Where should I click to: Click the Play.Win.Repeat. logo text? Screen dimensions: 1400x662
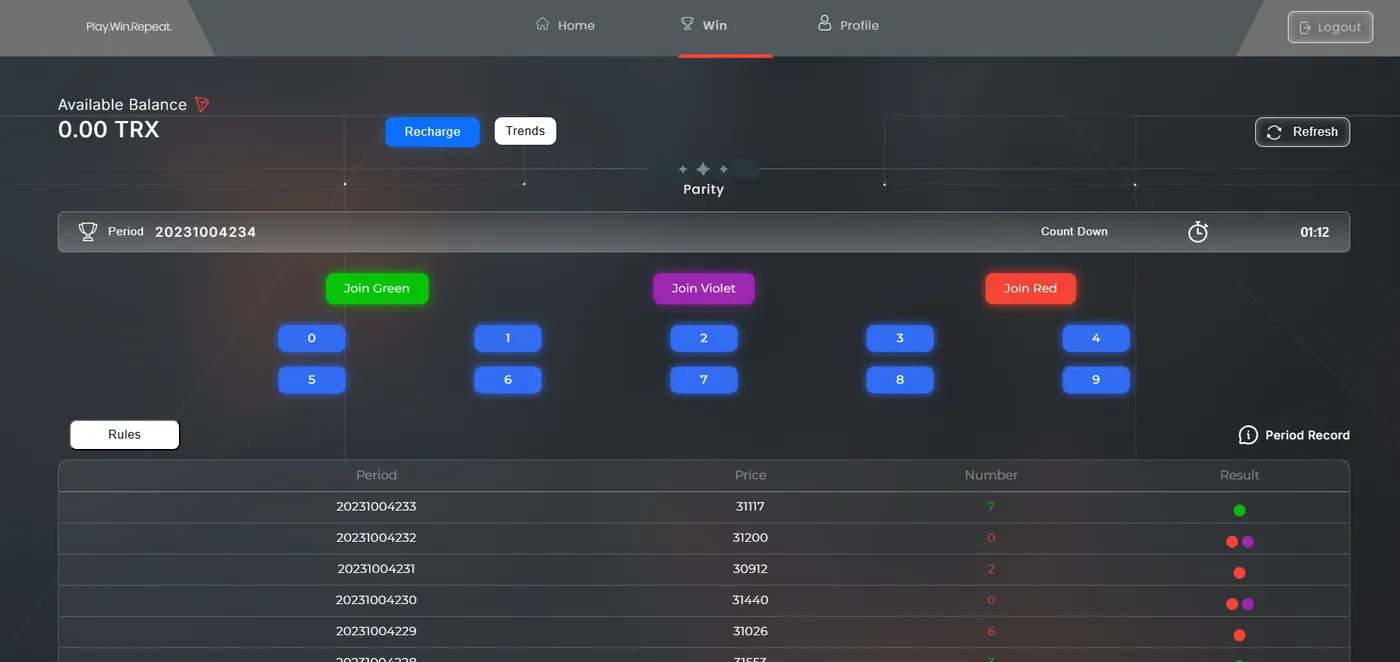point(129,27)
